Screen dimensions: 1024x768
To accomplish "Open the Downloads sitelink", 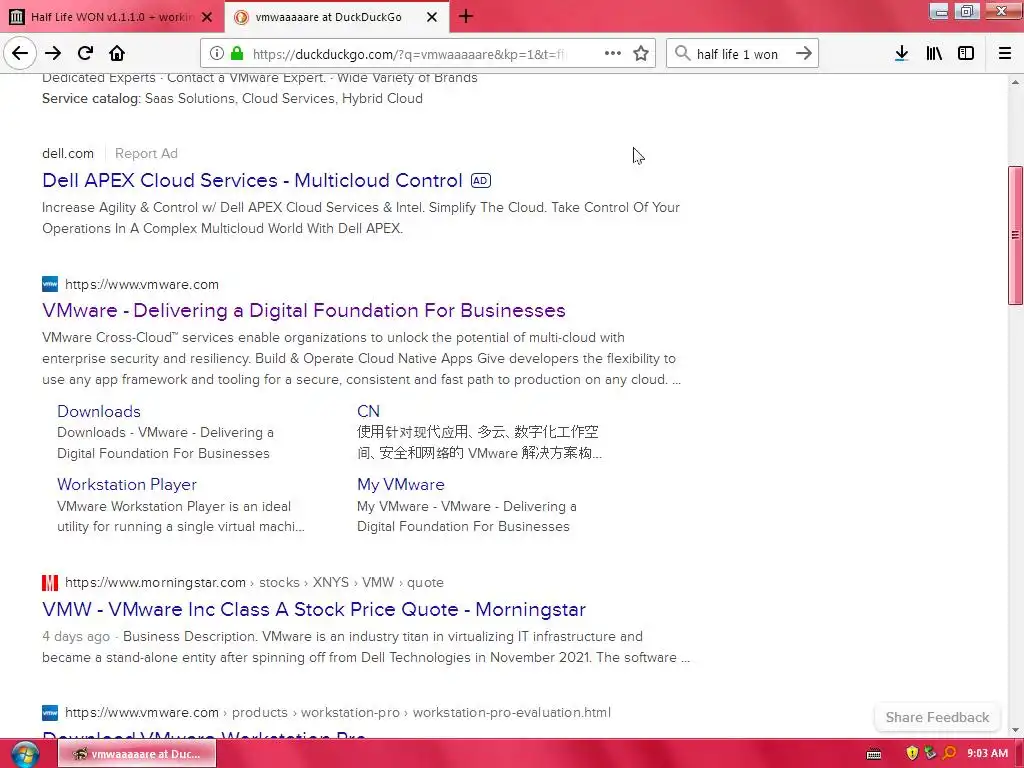I will pos(99,411).
